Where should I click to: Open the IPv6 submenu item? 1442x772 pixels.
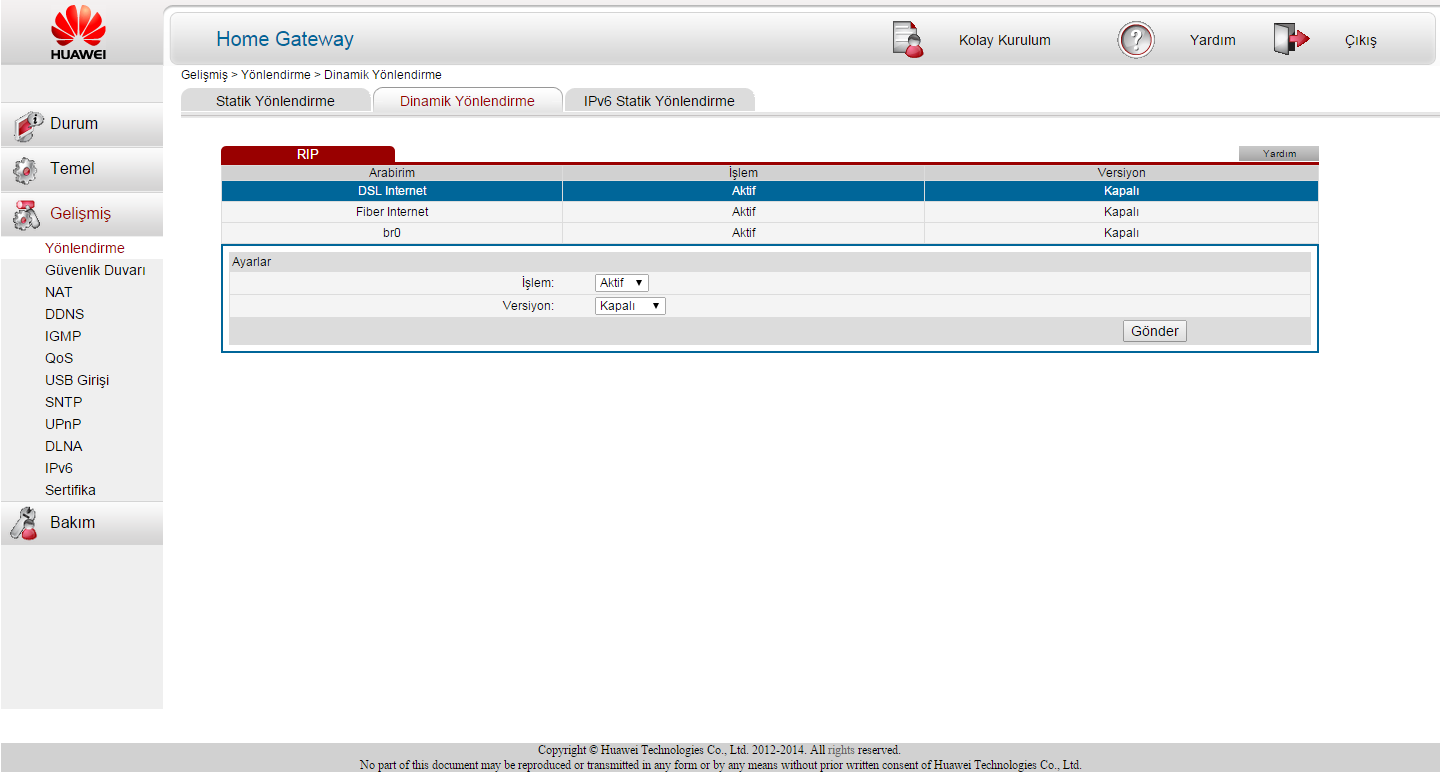pos(59,468)
